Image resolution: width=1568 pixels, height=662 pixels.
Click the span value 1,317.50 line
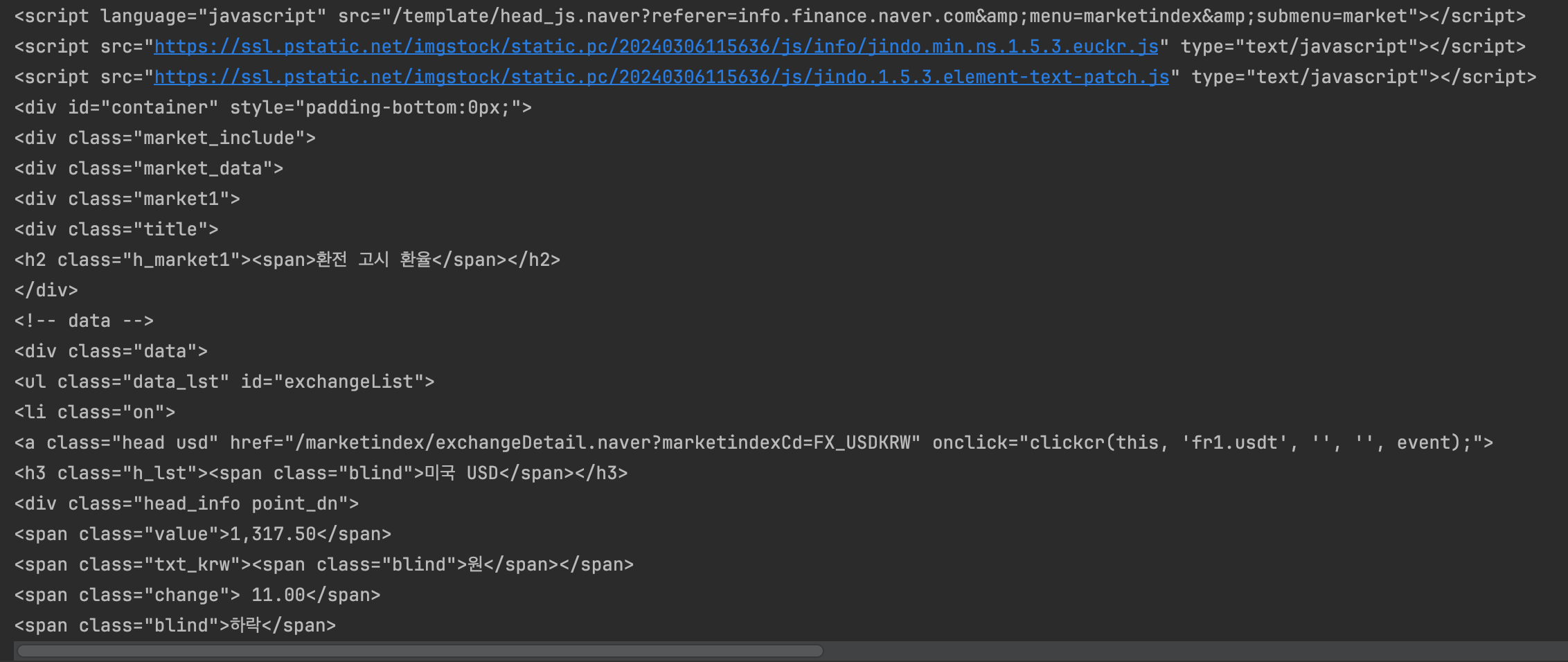pyautogui.click(x=203, y=534)
